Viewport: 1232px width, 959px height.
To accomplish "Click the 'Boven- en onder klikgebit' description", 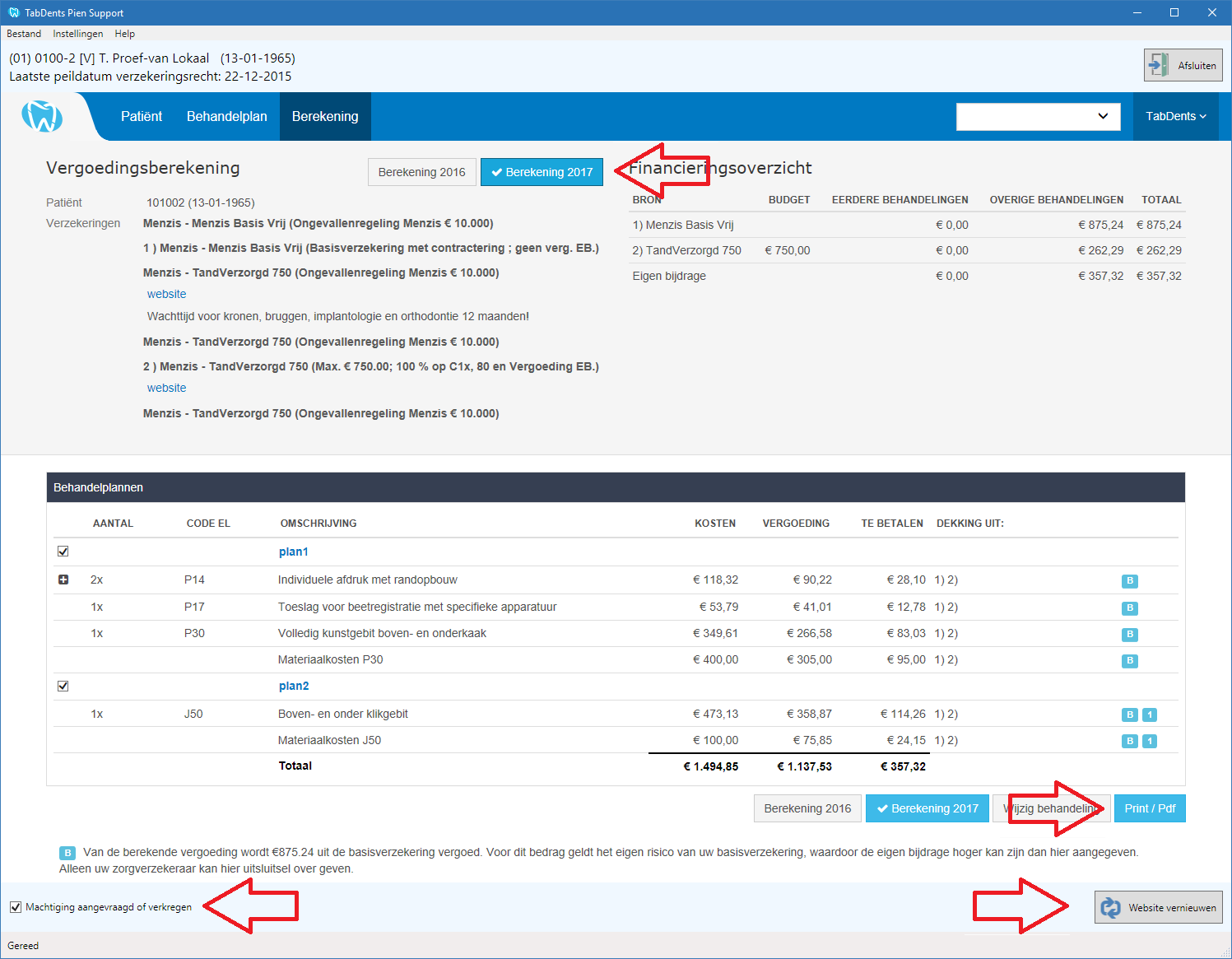I will tap(343, 714).
